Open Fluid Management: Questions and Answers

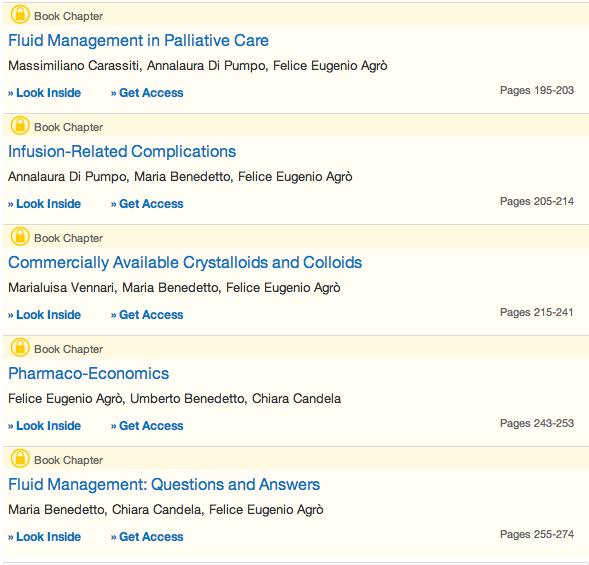[164, 485]
